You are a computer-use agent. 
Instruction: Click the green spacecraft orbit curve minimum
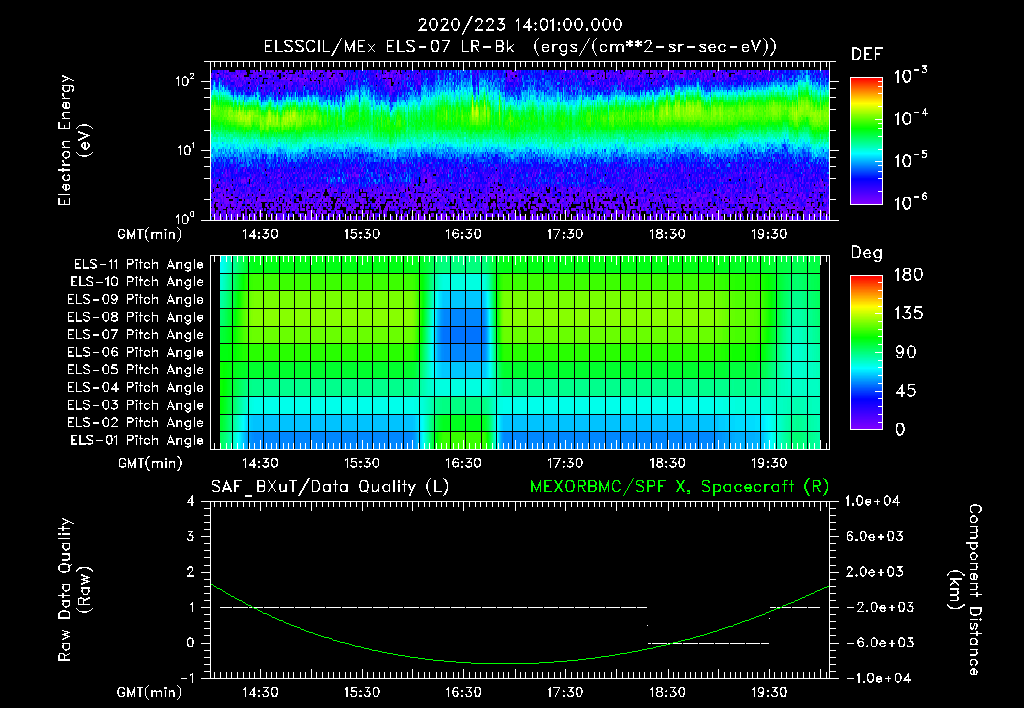(504, 664)
